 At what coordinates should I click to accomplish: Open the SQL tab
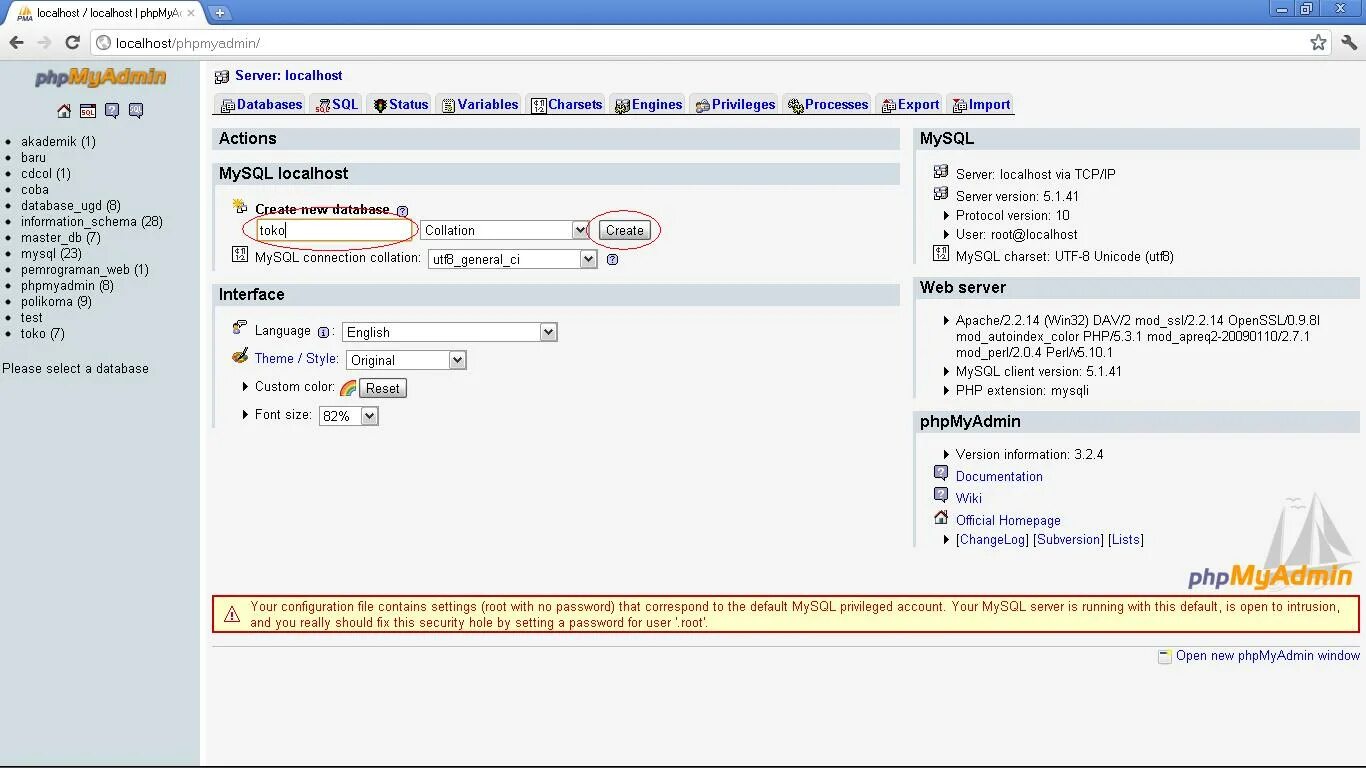(x=337, y=105)
